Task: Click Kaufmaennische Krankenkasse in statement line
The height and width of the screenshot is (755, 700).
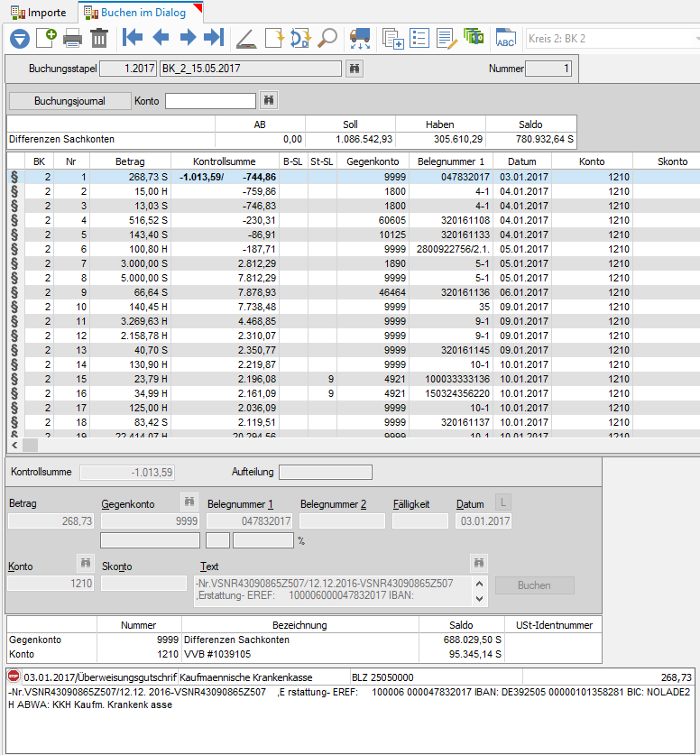Action: pos(246,677)
